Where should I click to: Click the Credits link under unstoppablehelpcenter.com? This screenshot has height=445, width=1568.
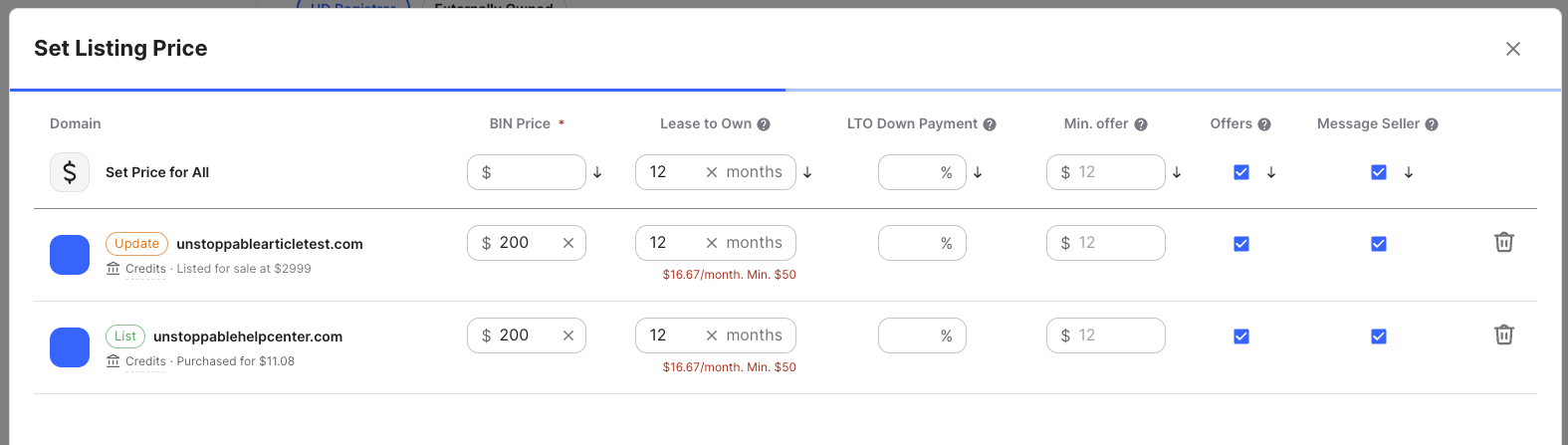tap(145, 361)
